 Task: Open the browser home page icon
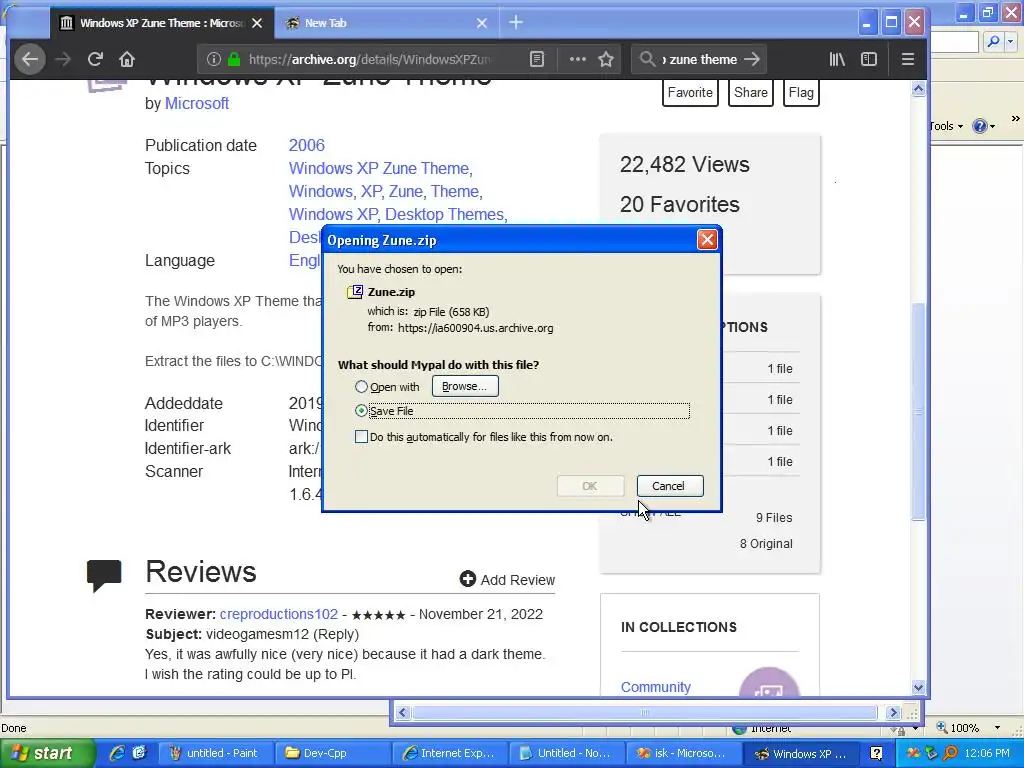pyautogui.click(x=127, y=59)
